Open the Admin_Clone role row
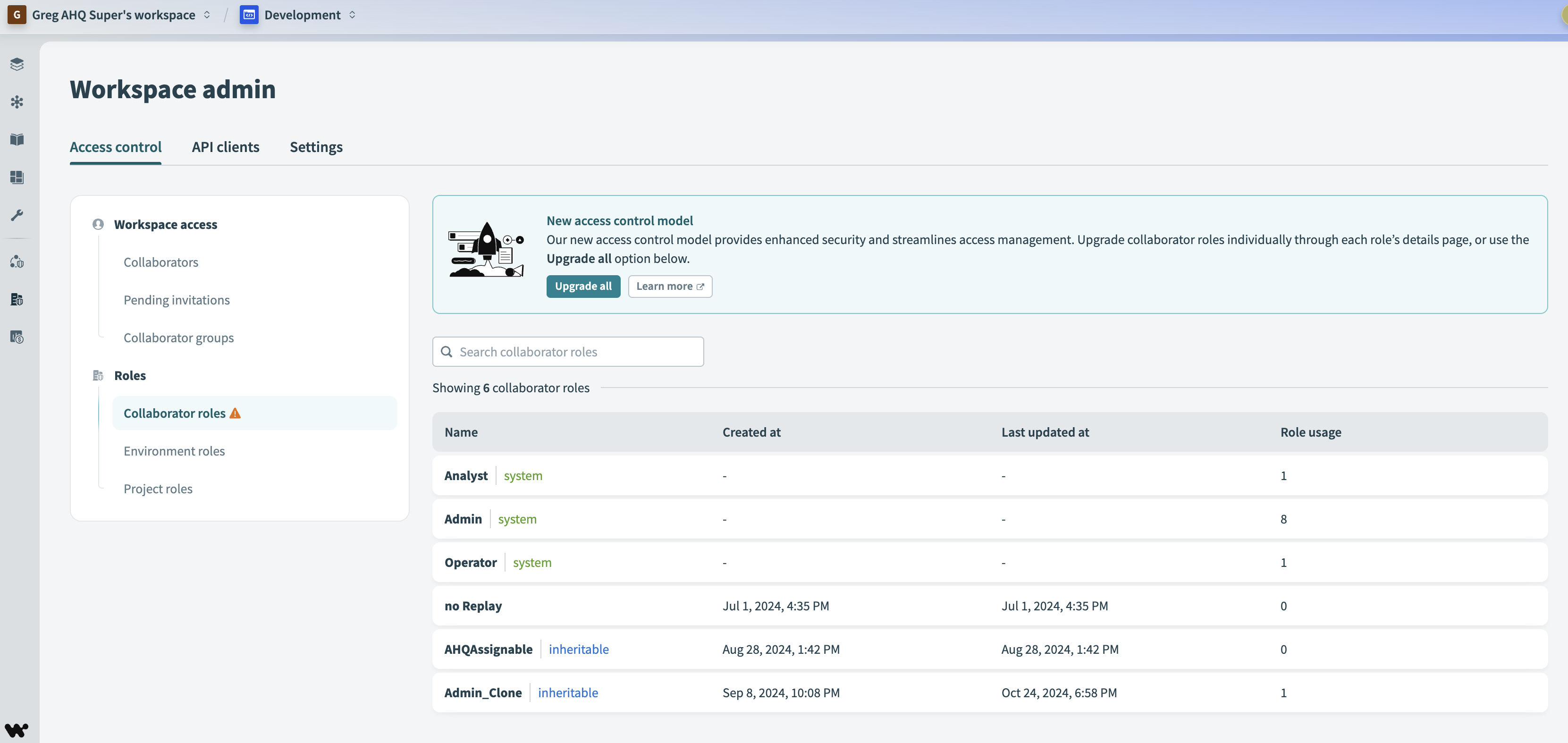 [483, 692]
